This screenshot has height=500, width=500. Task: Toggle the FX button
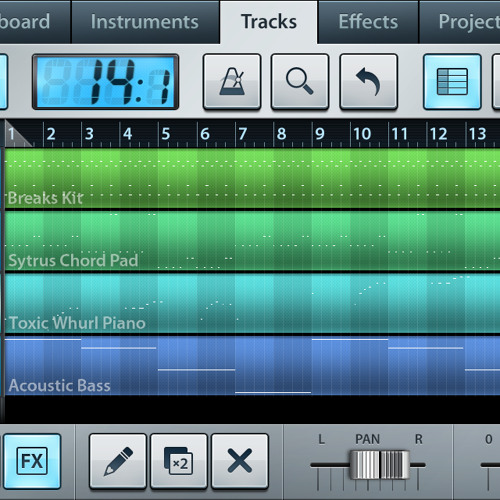pos(32,461)
